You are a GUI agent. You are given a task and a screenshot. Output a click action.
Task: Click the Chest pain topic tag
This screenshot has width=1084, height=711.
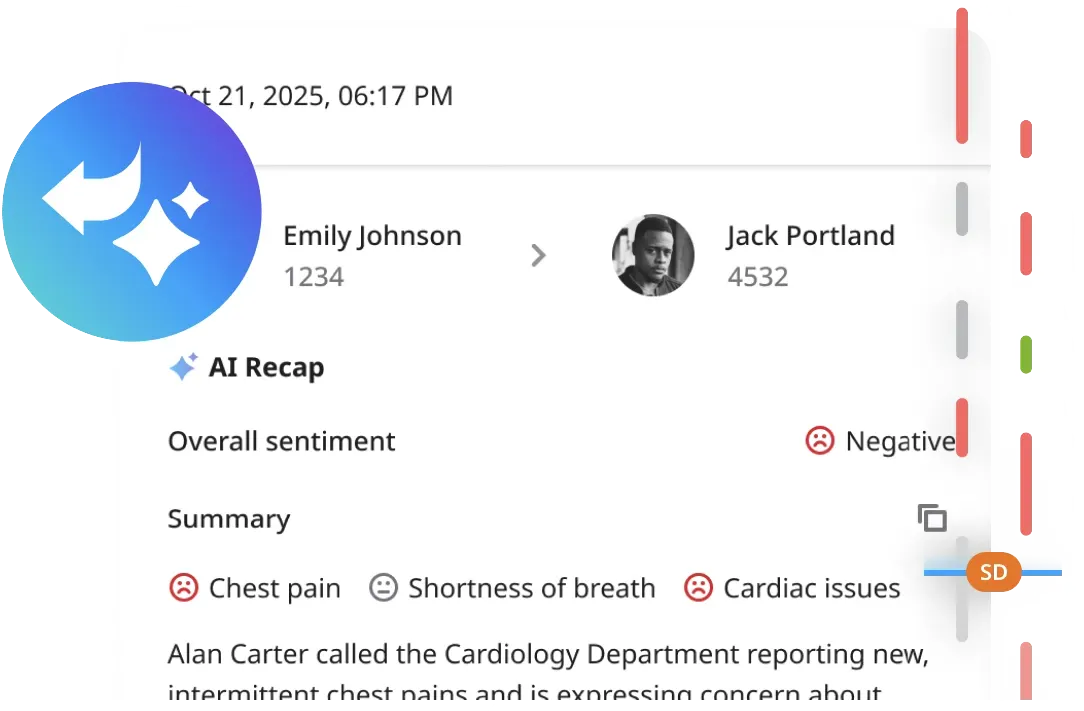pyautogui.click(x=255, y=588)
